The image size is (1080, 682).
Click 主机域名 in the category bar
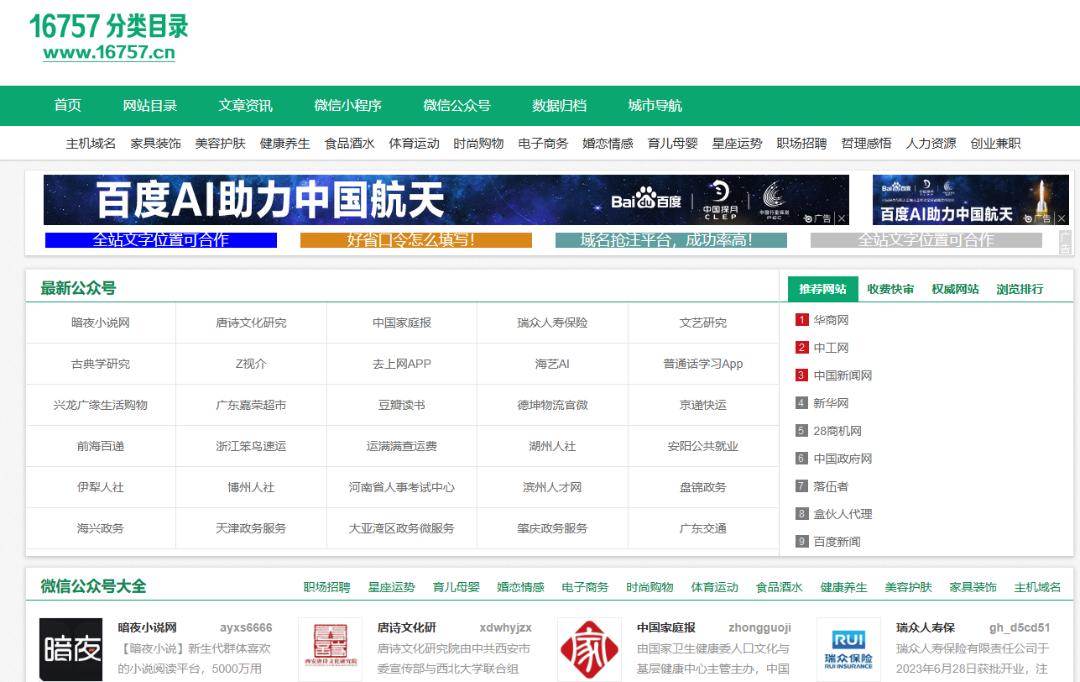91,143
